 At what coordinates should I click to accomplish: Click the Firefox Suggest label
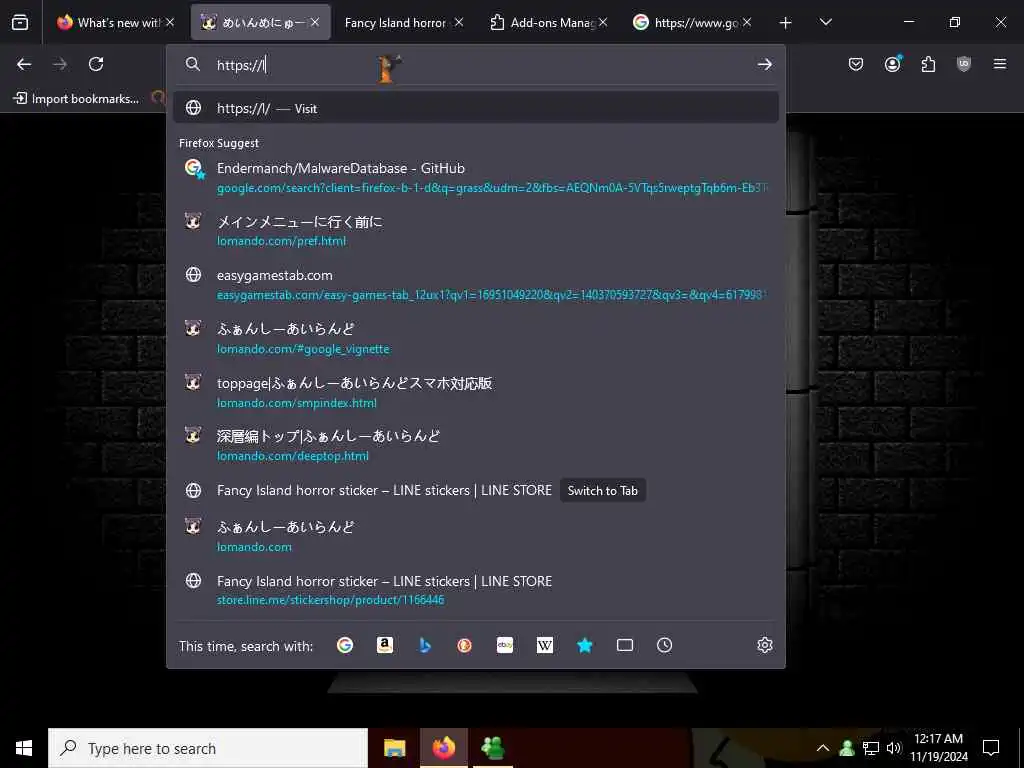click(219, 143)
